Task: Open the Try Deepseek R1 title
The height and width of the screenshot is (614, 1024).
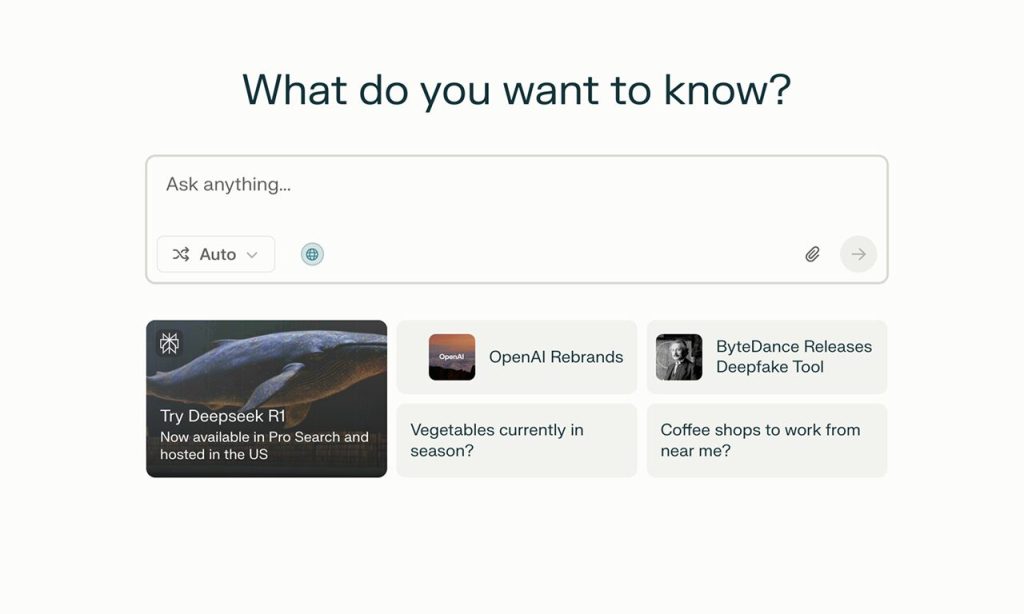Action: 222,416
